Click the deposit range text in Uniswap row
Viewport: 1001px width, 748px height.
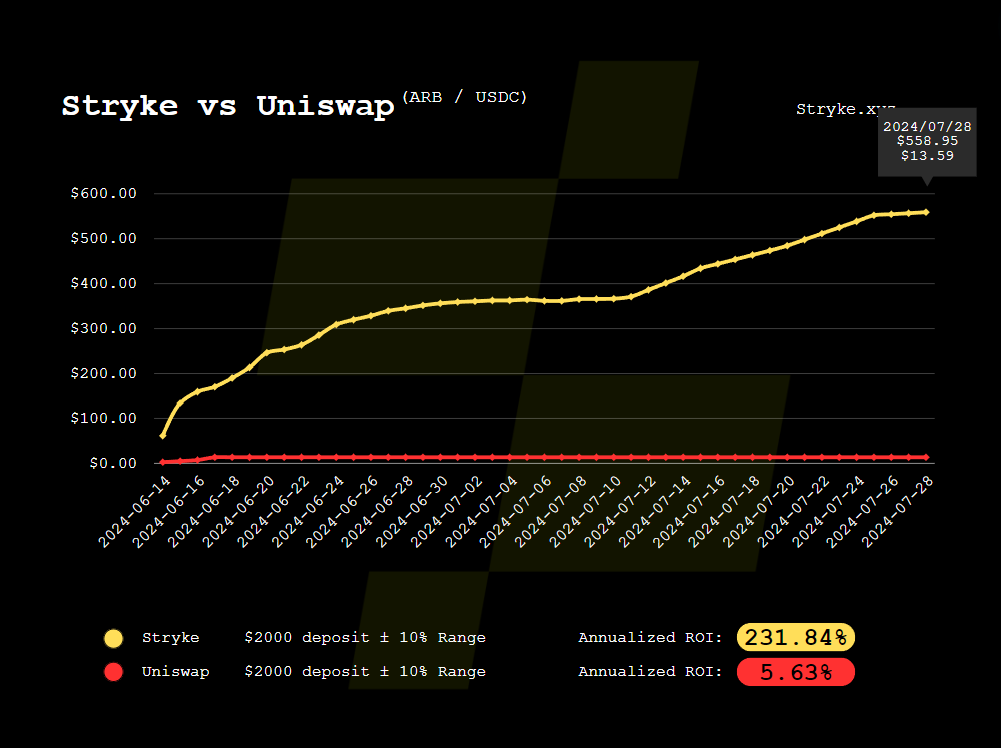365,671
